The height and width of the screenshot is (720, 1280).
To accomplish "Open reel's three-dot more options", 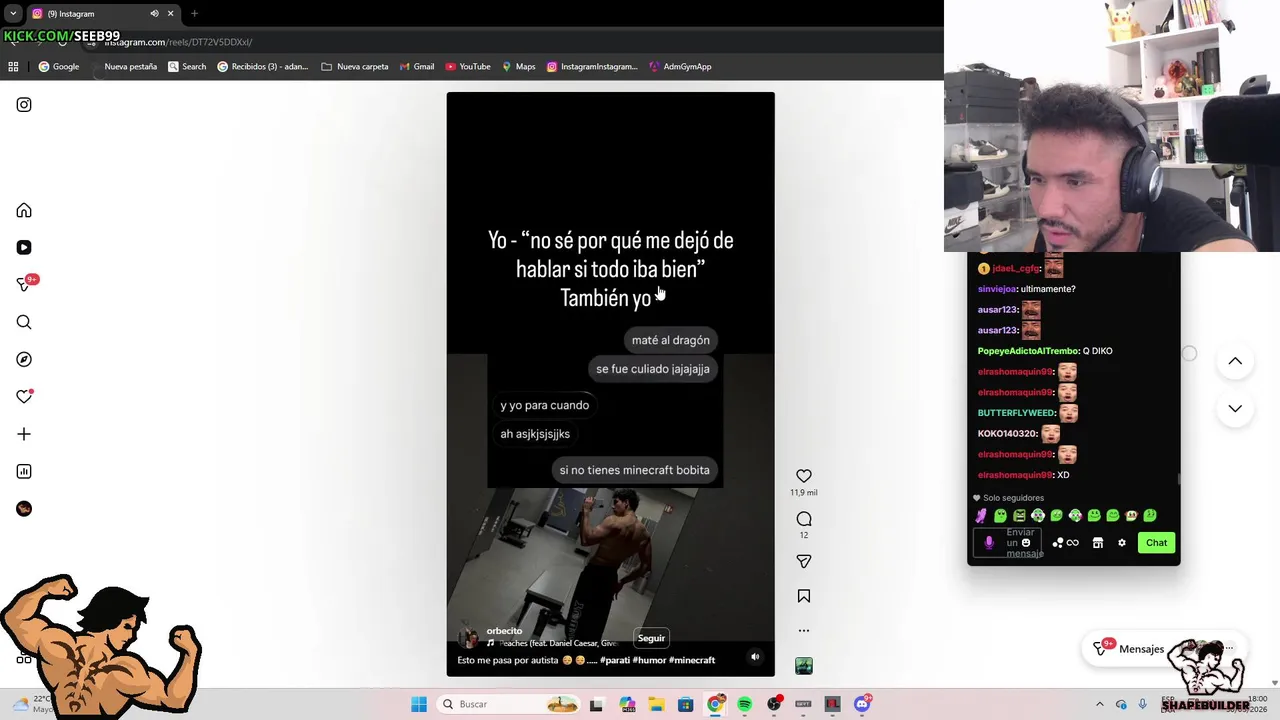I will [804, 631].
